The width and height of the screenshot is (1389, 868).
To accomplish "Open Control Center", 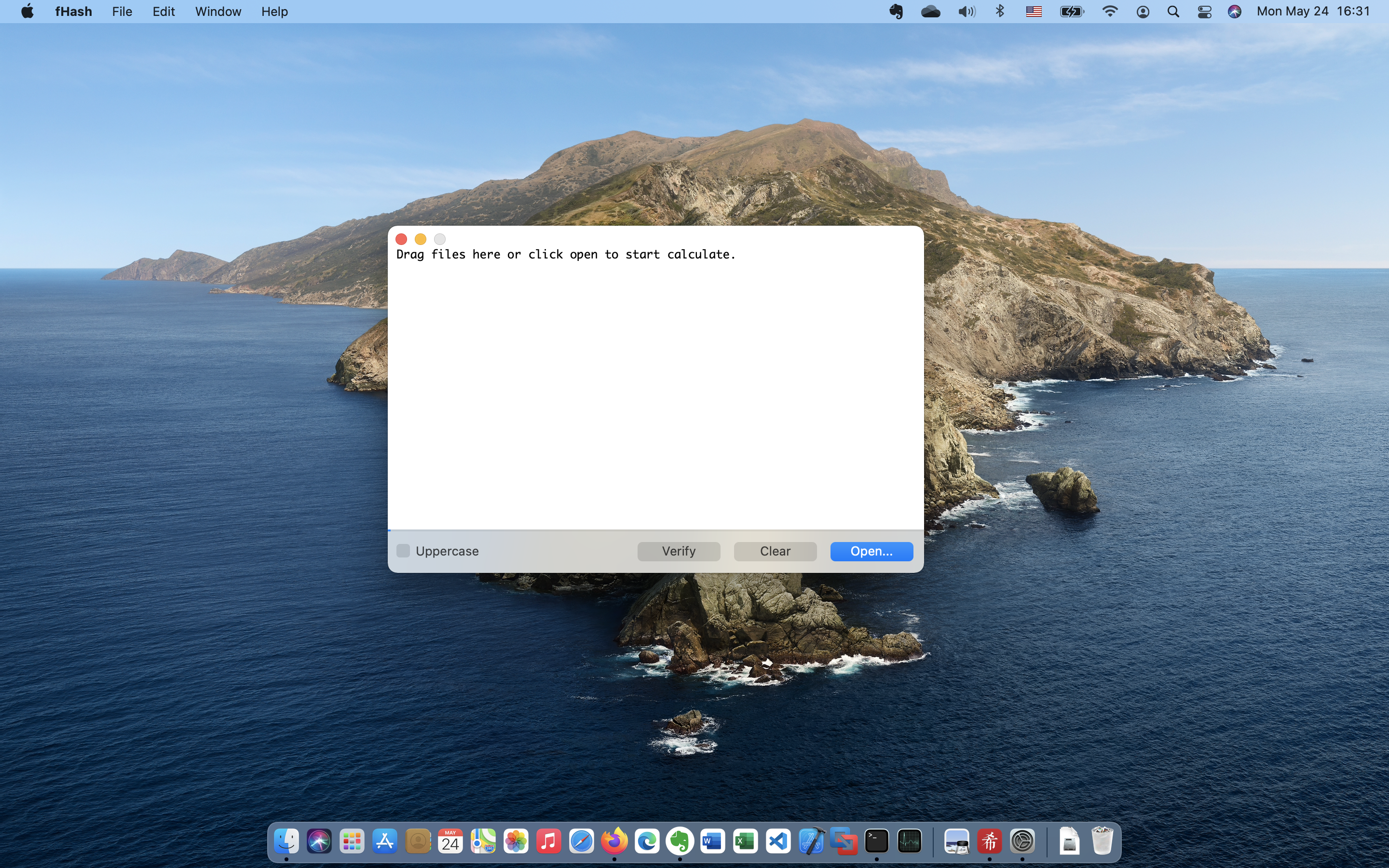I will point(1204,11).
